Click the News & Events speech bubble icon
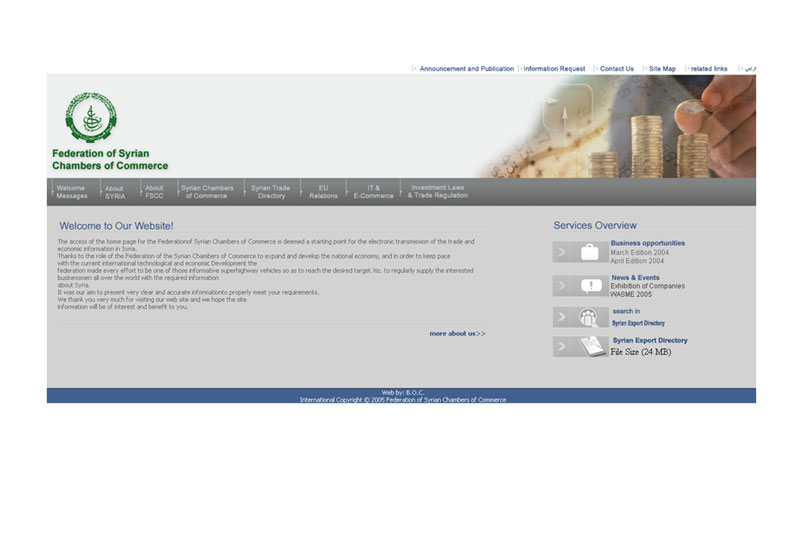The height and width of the screenshot is (543, 800). point(590,286)
